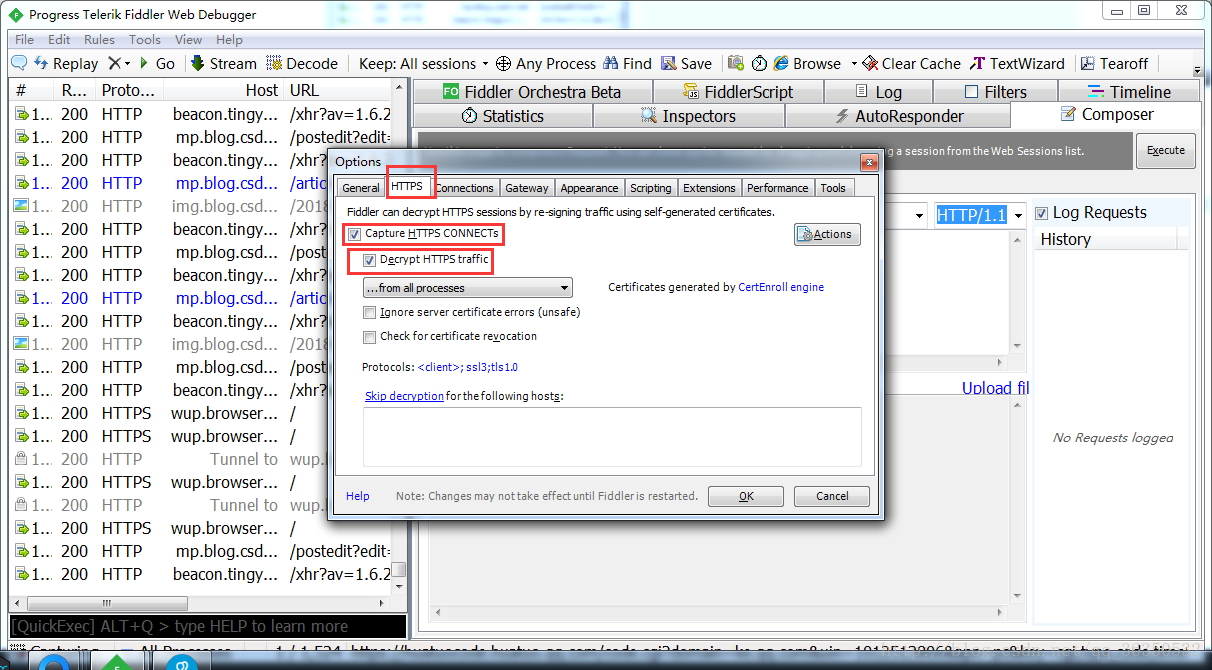
Task: Click the Host column header
Action: (x=225, y=90)
